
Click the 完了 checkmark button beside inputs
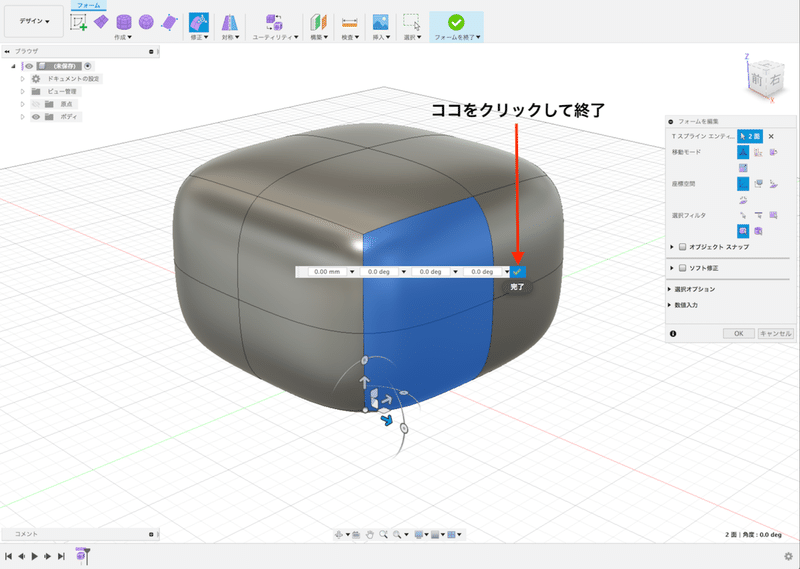pyautogui.click(x=518, y=271)
